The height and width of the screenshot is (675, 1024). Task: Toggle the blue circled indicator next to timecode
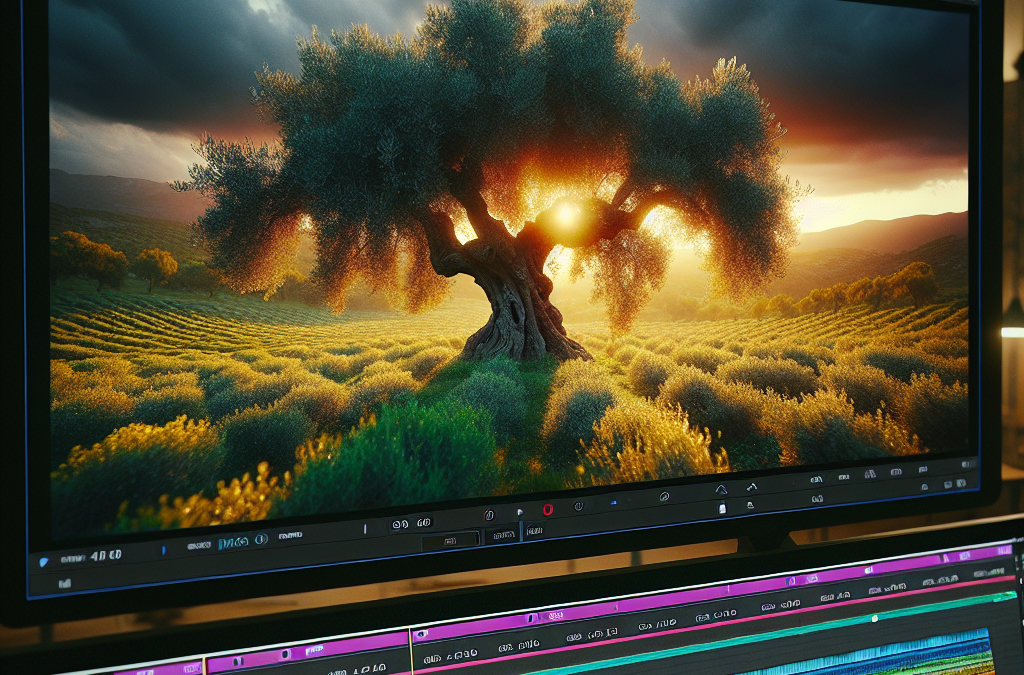(261, 539)
